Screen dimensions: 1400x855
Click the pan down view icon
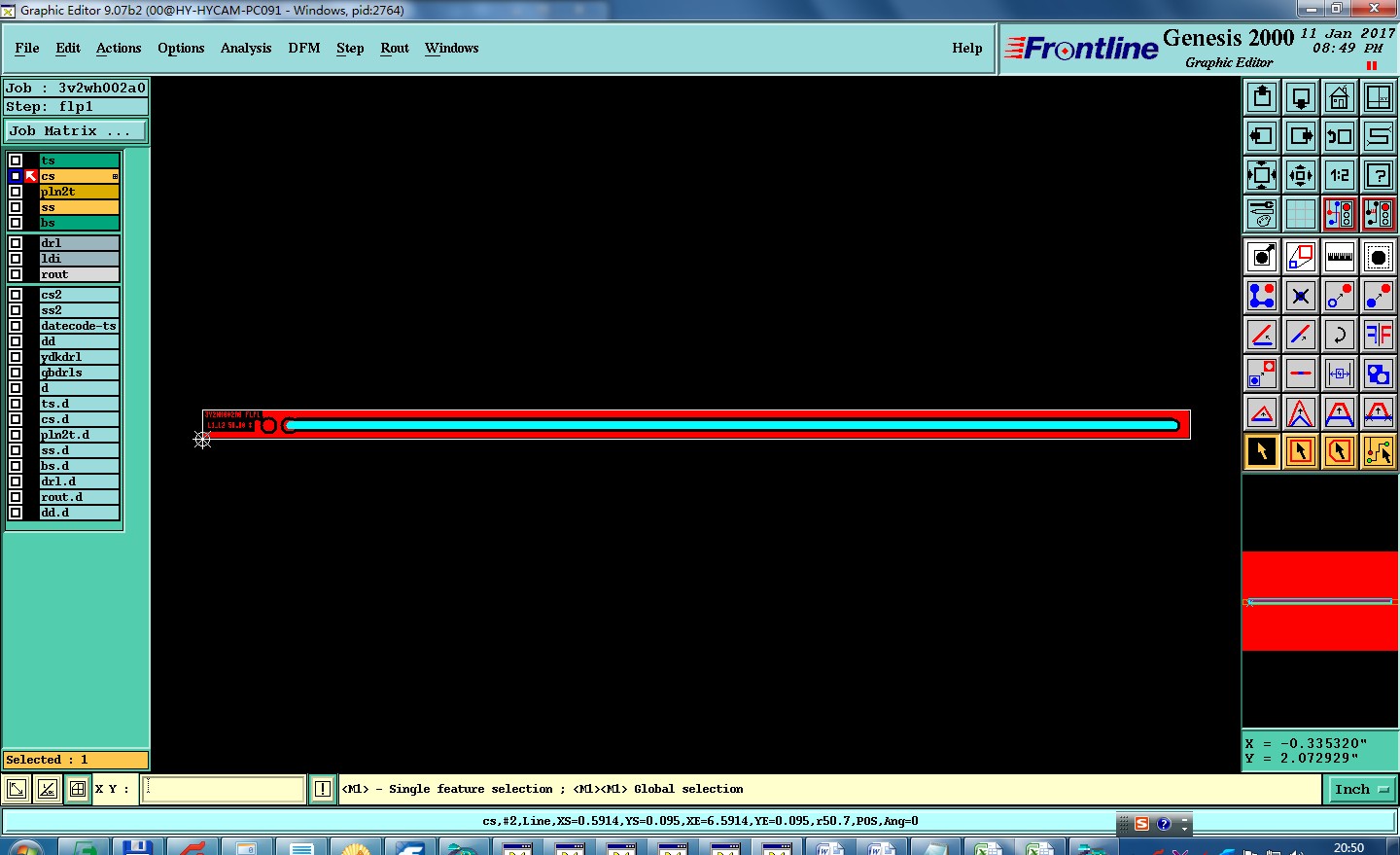click(1301, 97)
